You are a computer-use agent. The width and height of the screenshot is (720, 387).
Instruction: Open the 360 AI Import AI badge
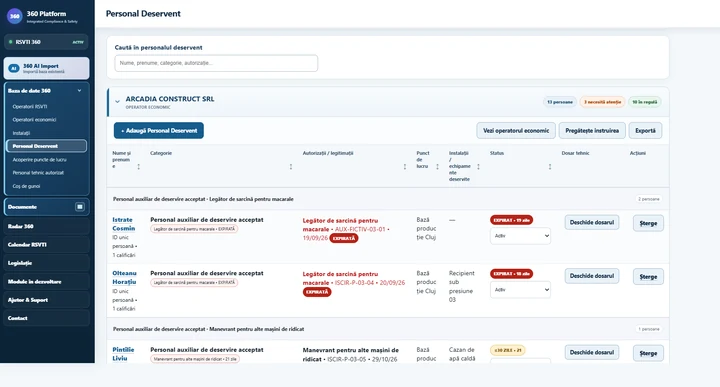coord(14,68)
